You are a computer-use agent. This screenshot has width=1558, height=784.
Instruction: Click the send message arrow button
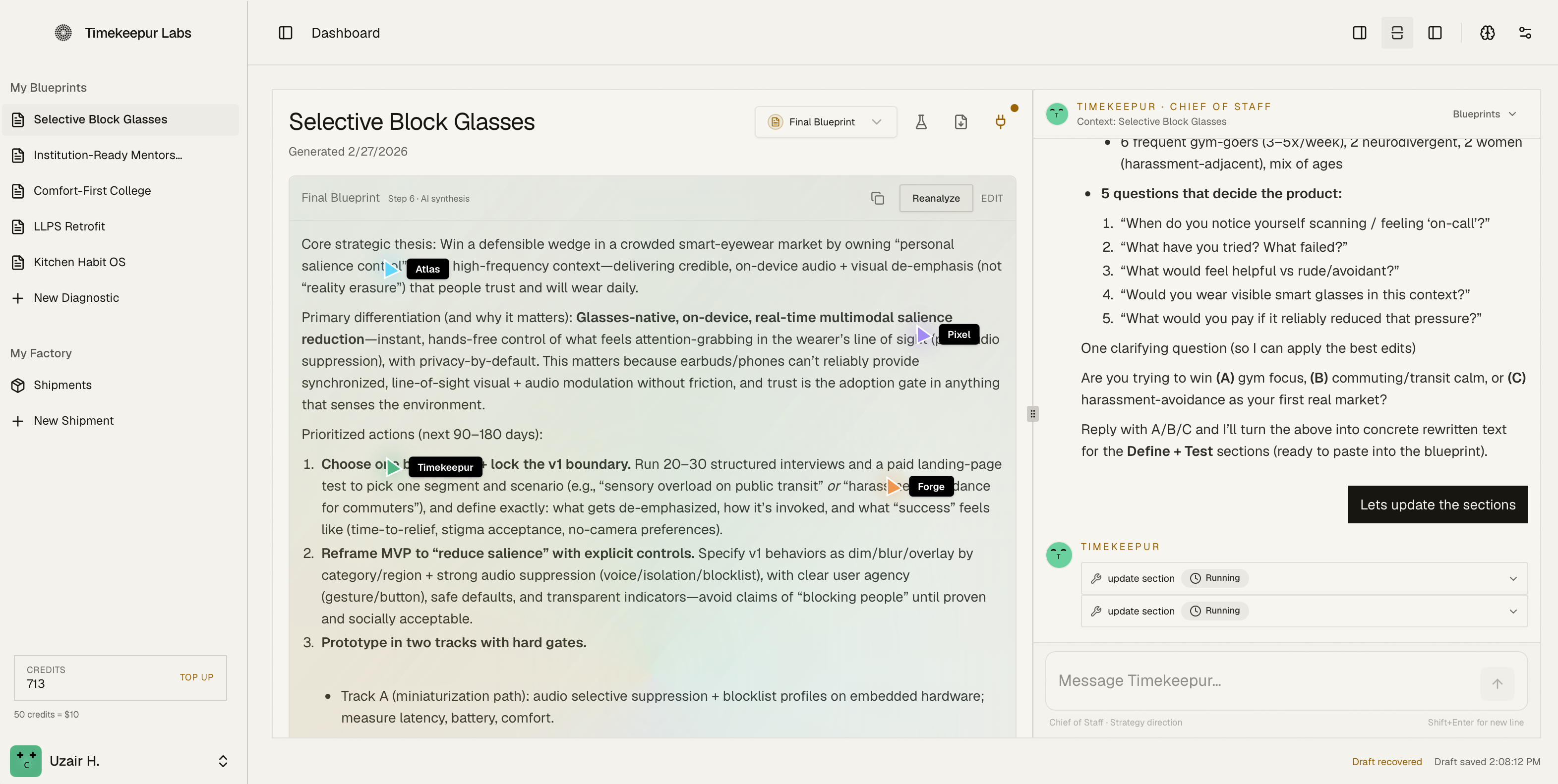coord(1497,684)
